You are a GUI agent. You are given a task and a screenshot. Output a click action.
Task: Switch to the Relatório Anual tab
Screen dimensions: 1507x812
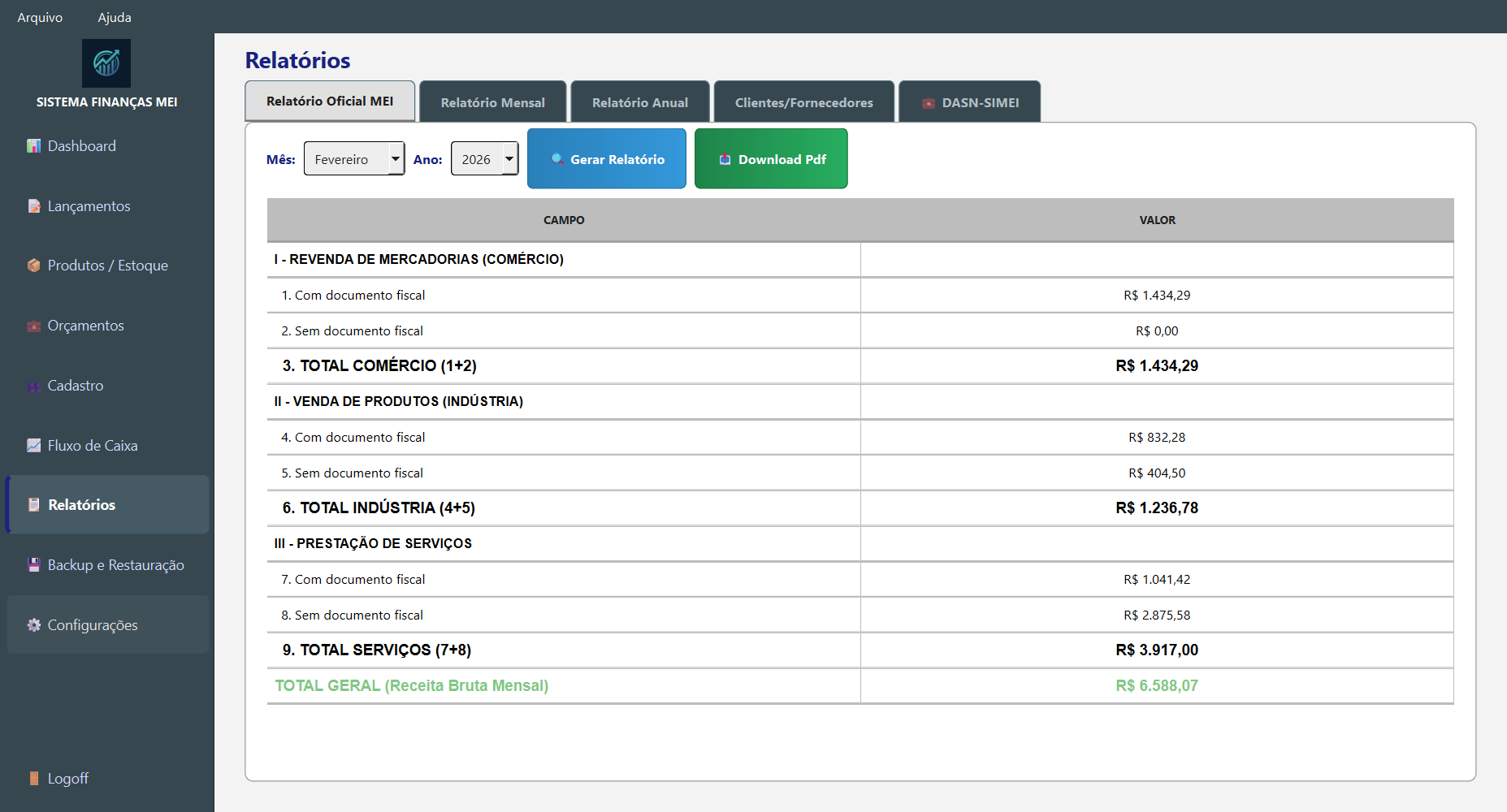(639, 102)
